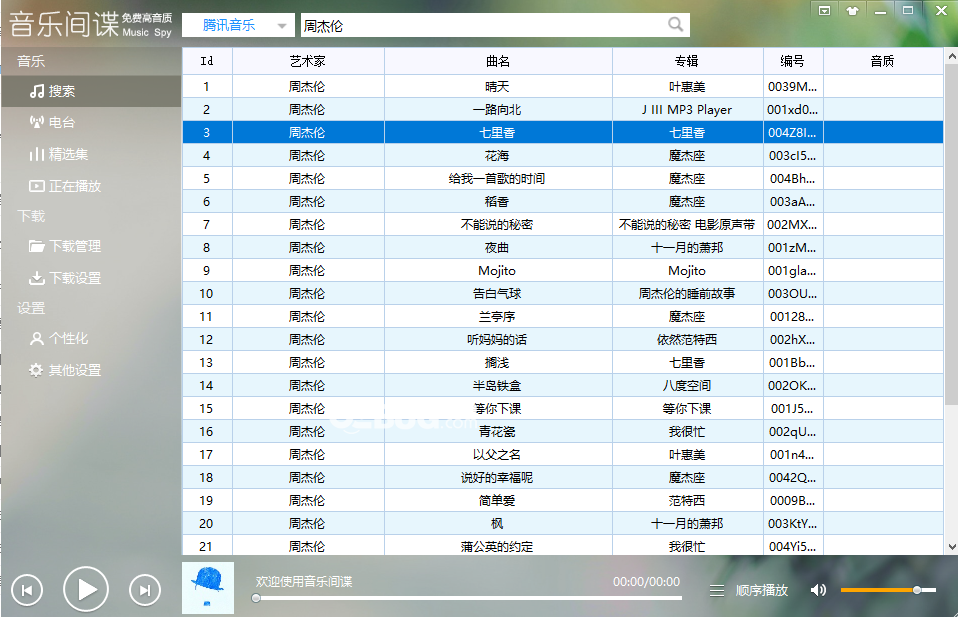This screenshot has width=958, height=617.
Task: Adjust the volume slider
Action: 888,590
